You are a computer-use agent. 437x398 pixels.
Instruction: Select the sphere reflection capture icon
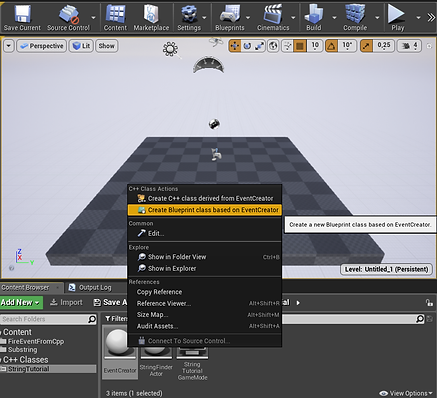[214, 124]
